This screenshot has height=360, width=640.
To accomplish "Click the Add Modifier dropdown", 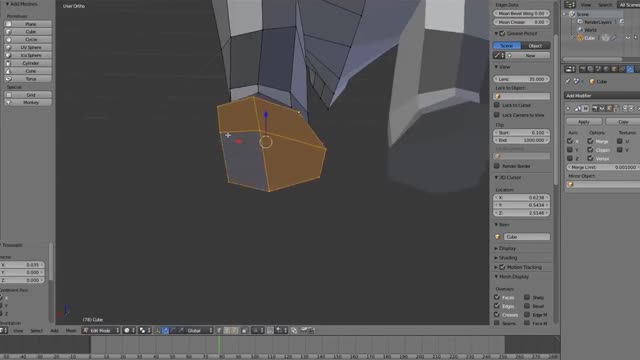I will point(602,96).
